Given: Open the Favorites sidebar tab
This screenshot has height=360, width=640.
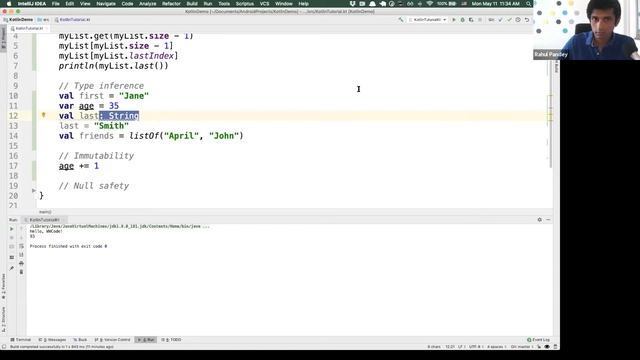Looking at the screenshot, I should tap(3, 287).
